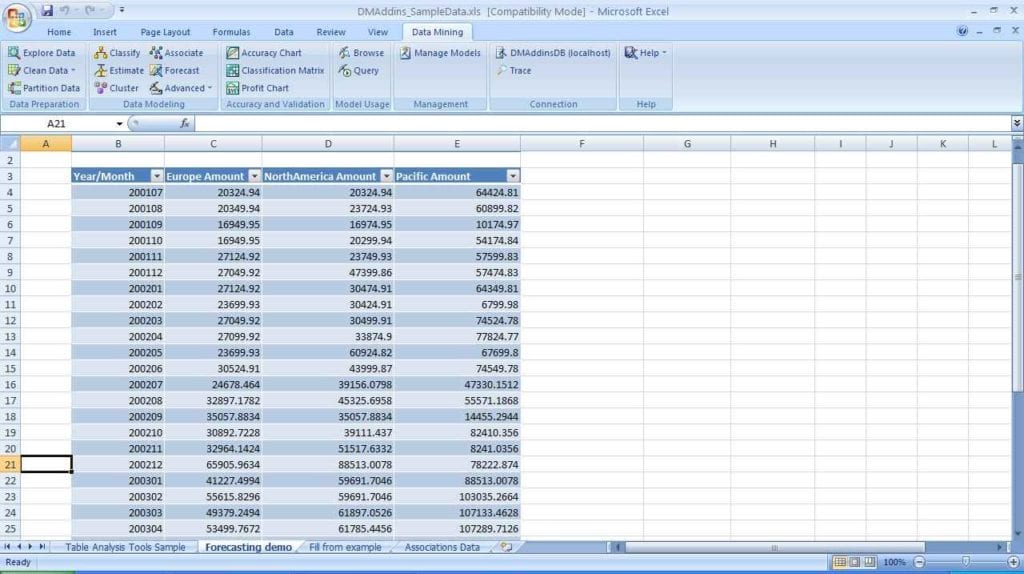Click Partition Data tool

click(44, 88)
